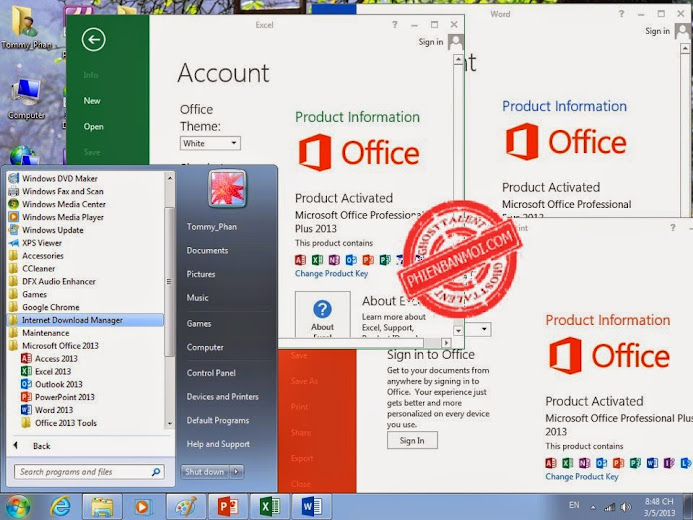
Task: Click Excel icon in Excel's product contents row
Action: tap(317, 260)
